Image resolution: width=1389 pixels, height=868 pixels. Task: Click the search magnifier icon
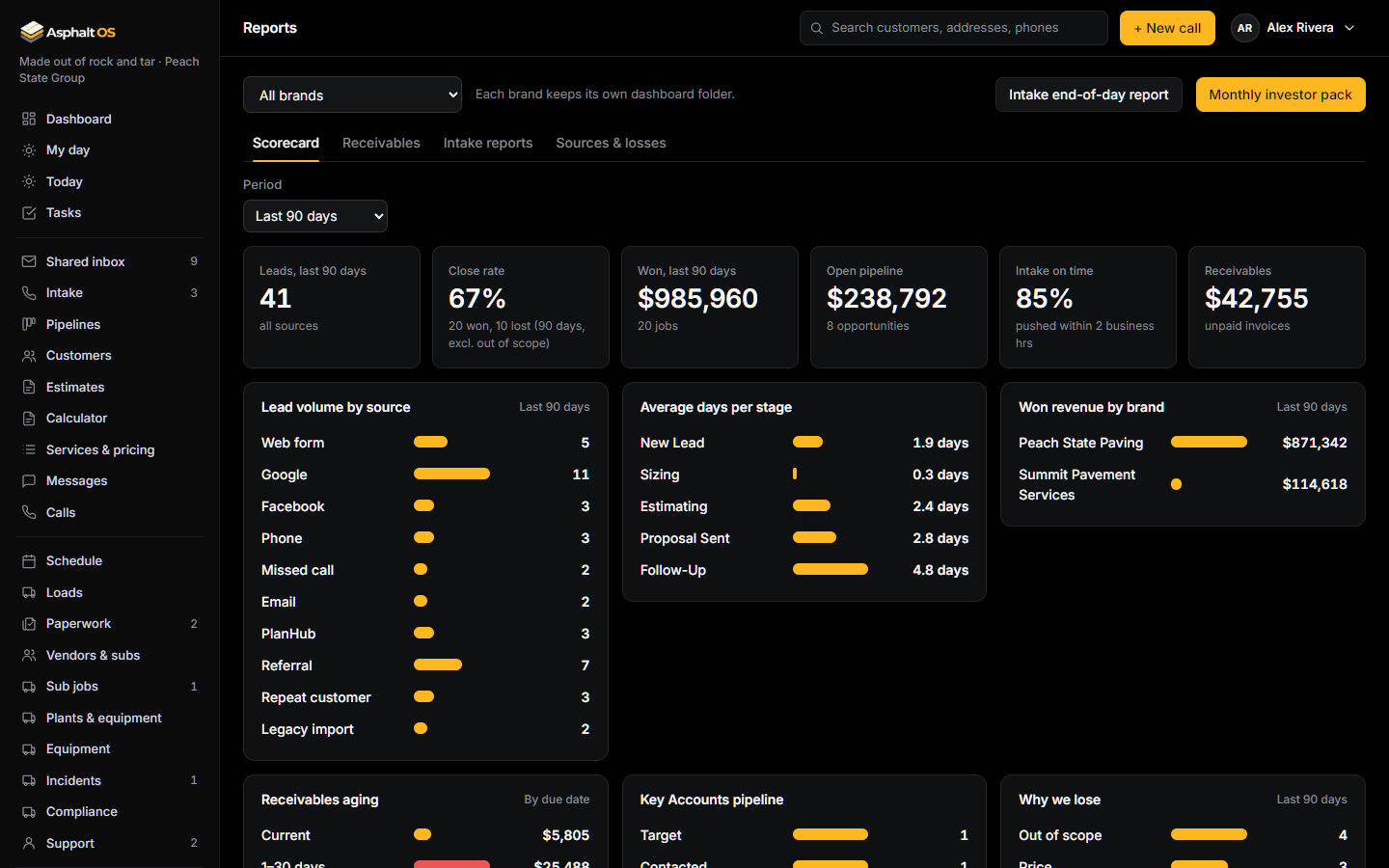(817, 28)
